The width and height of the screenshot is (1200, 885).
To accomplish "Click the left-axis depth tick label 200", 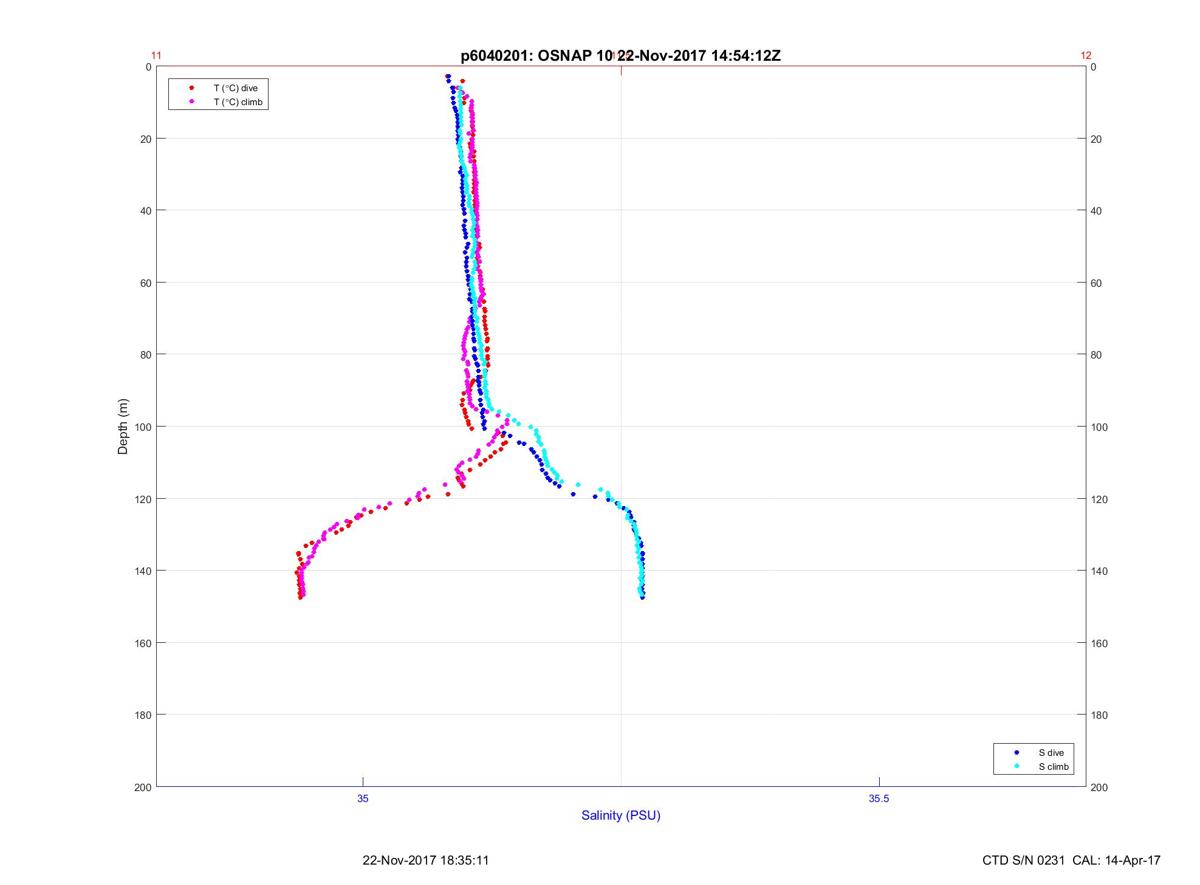I will [141, 787].
